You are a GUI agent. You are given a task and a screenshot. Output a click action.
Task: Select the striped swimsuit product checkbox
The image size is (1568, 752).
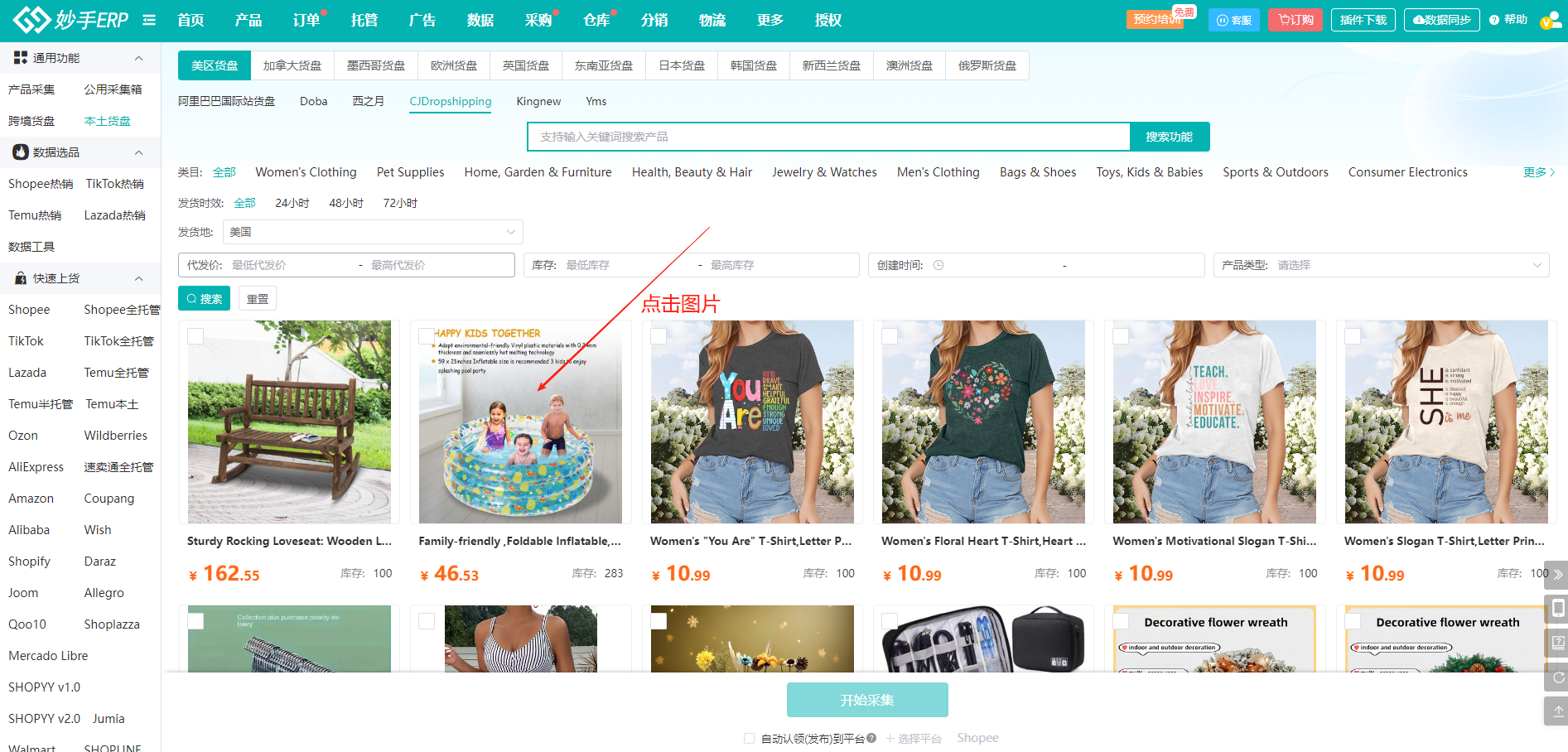click(427, 621)
